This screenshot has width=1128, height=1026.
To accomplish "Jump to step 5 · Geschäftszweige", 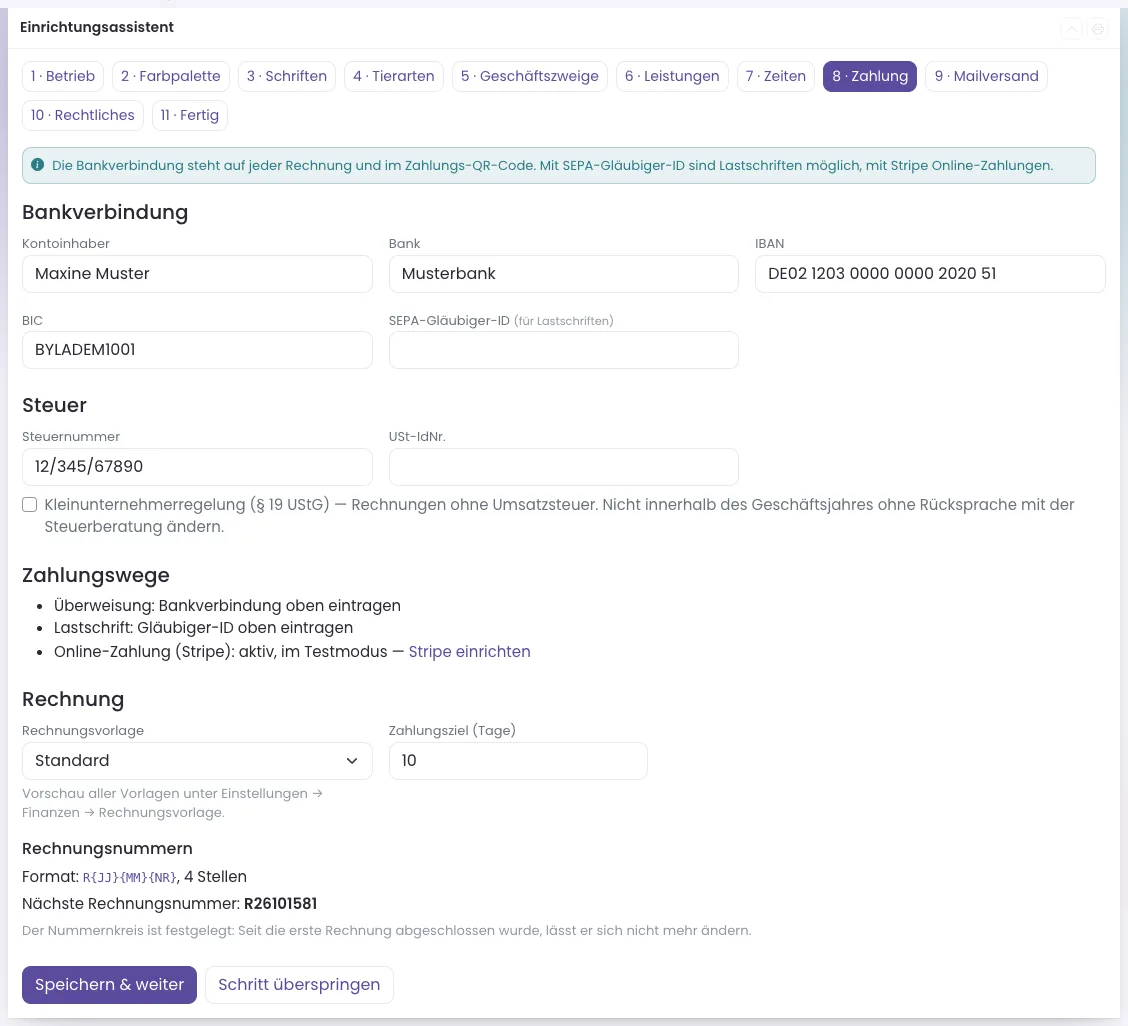I will 529,76.
